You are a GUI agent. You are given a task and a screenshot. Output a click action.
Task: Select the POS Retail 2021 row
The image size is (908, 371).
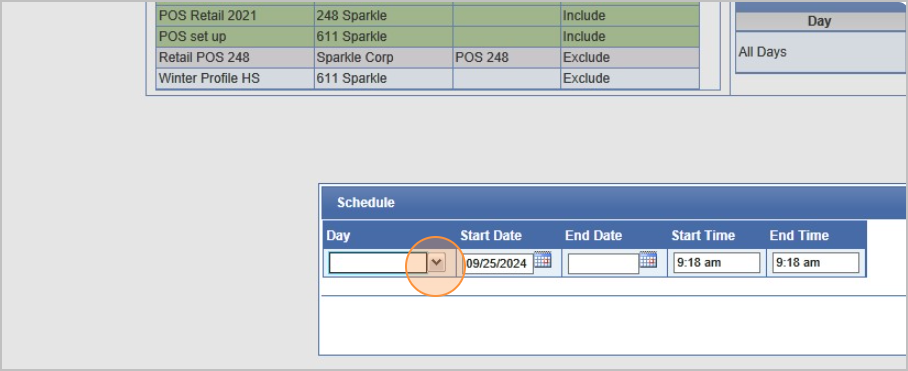427,16
